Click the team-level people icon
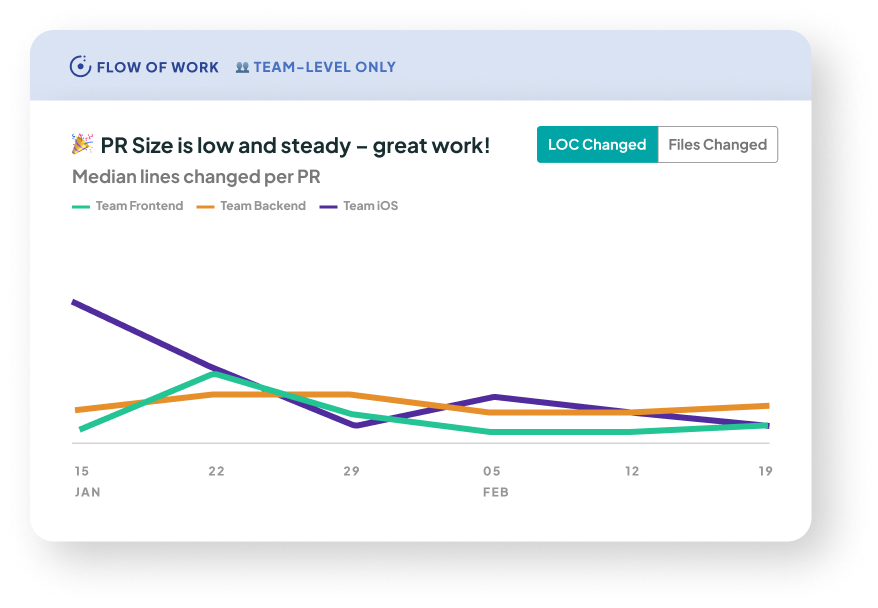 pyautogui.click(x=242, y=68)
